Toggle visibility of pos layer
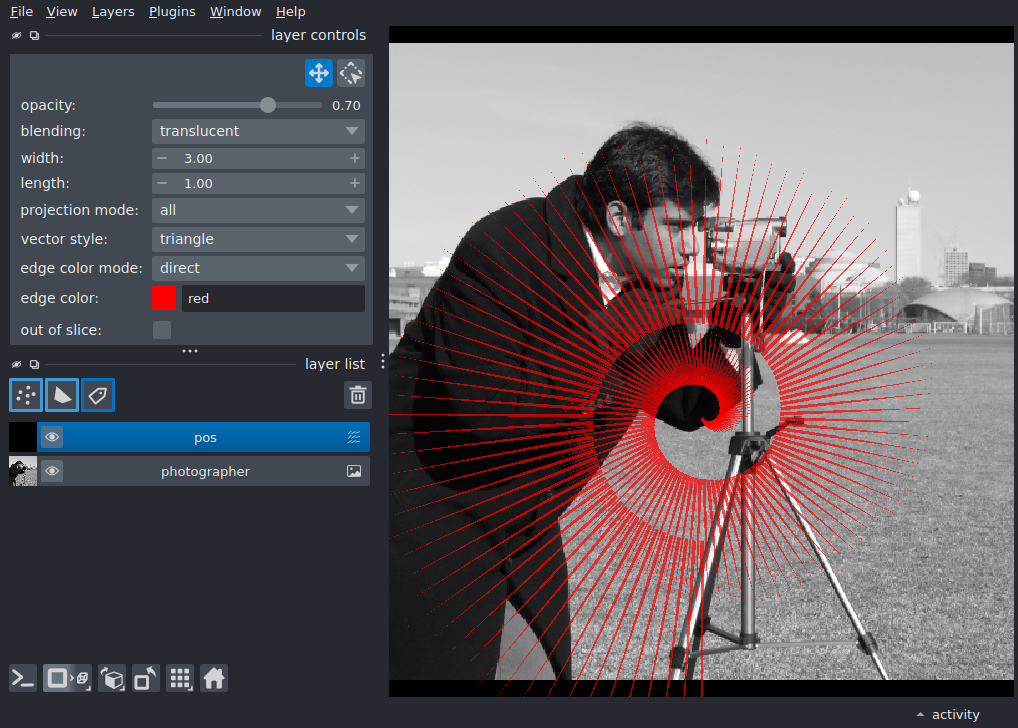 tap(52, 437)
